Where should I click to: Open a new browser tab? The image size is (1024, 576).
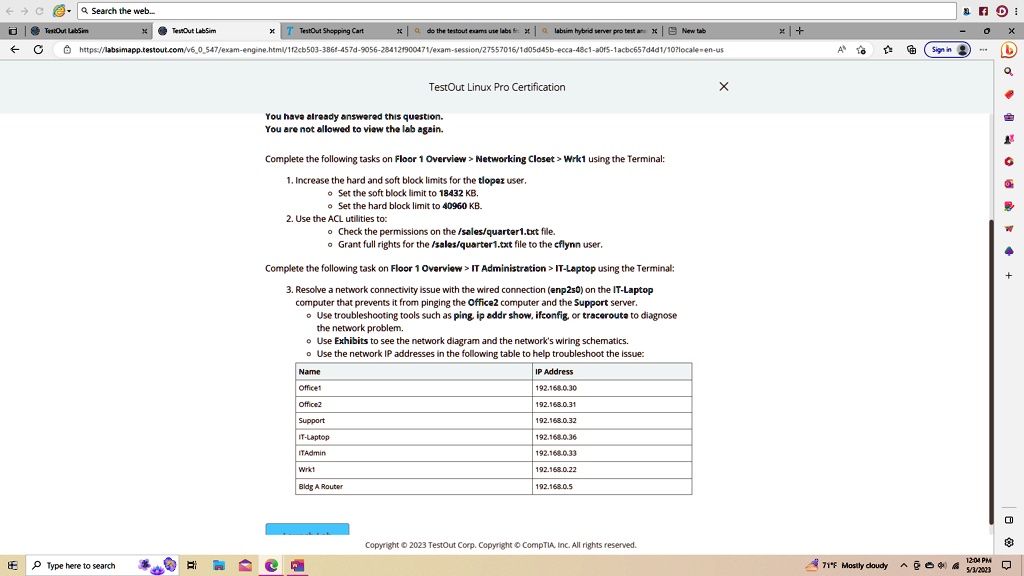799,31
